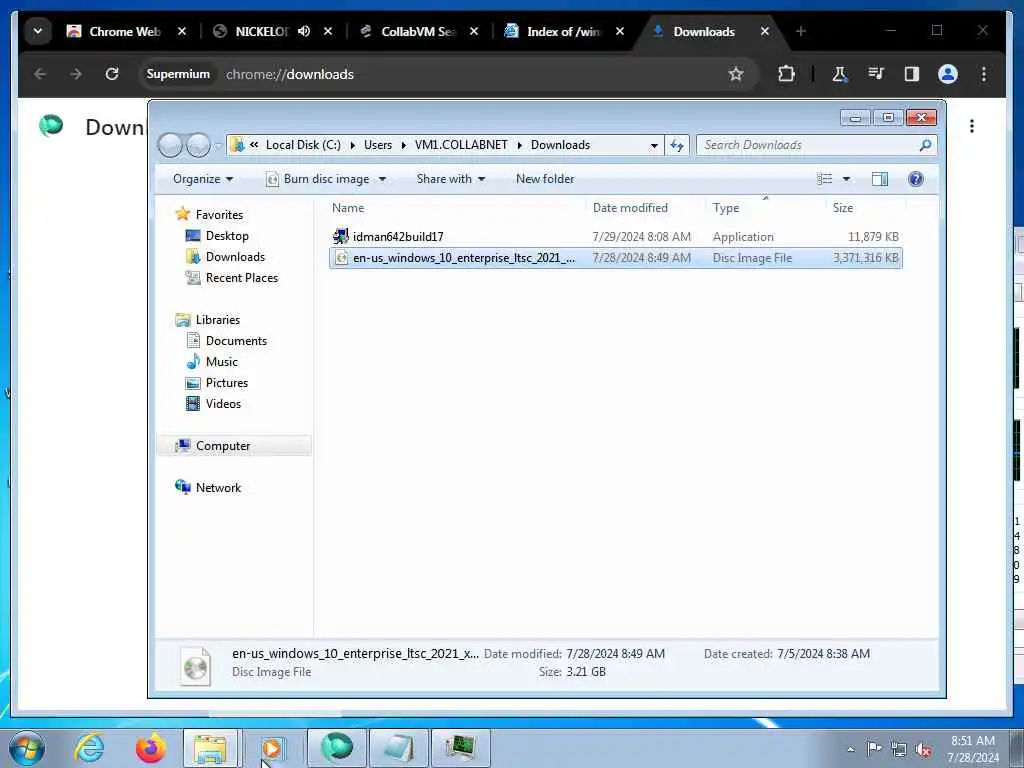Open Windows Media Player taskbar icon
The height and width of the screenshot is (768, 1024).
pyautogui.click(x=272, y=748)
